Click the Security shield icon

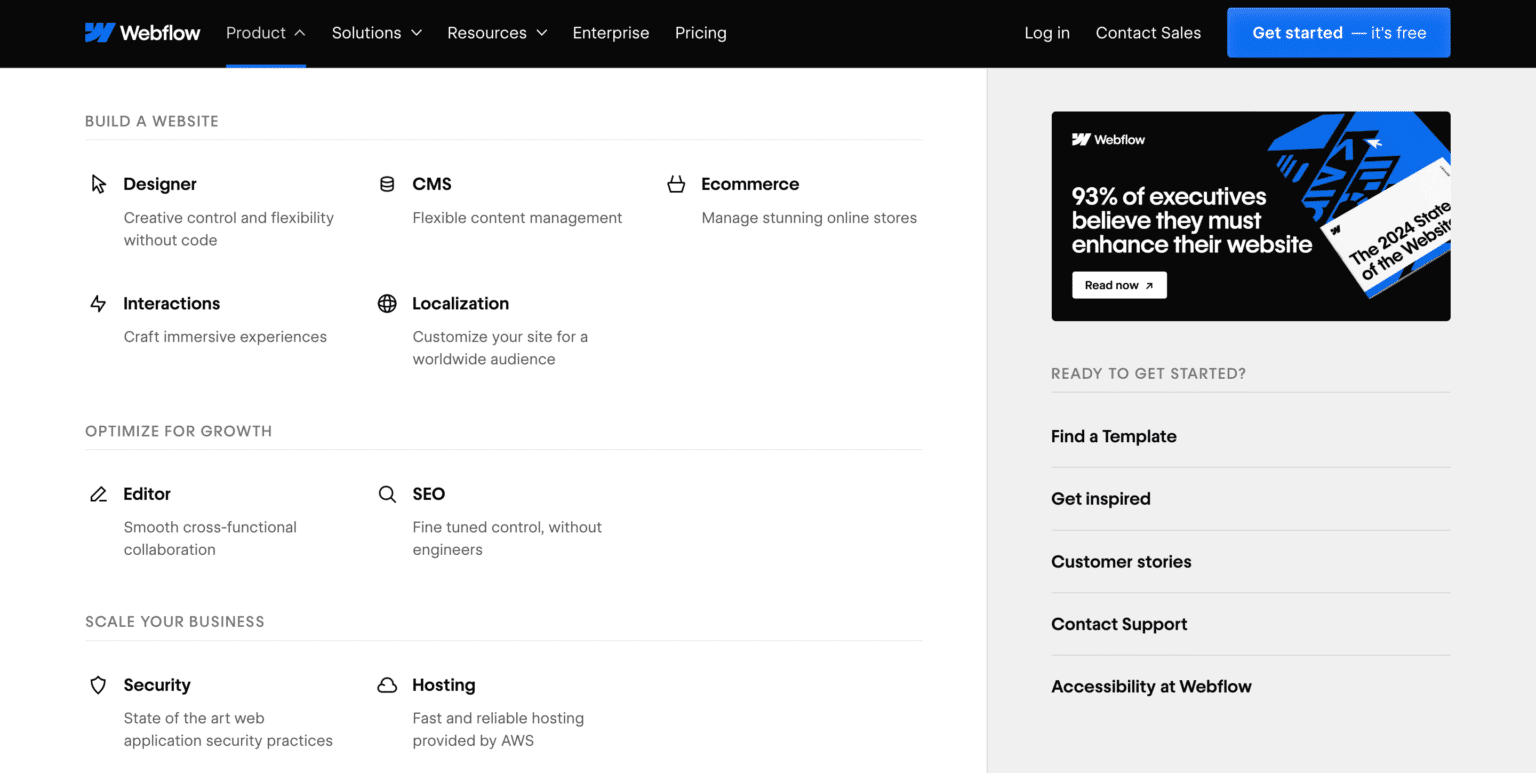point(98,685)
